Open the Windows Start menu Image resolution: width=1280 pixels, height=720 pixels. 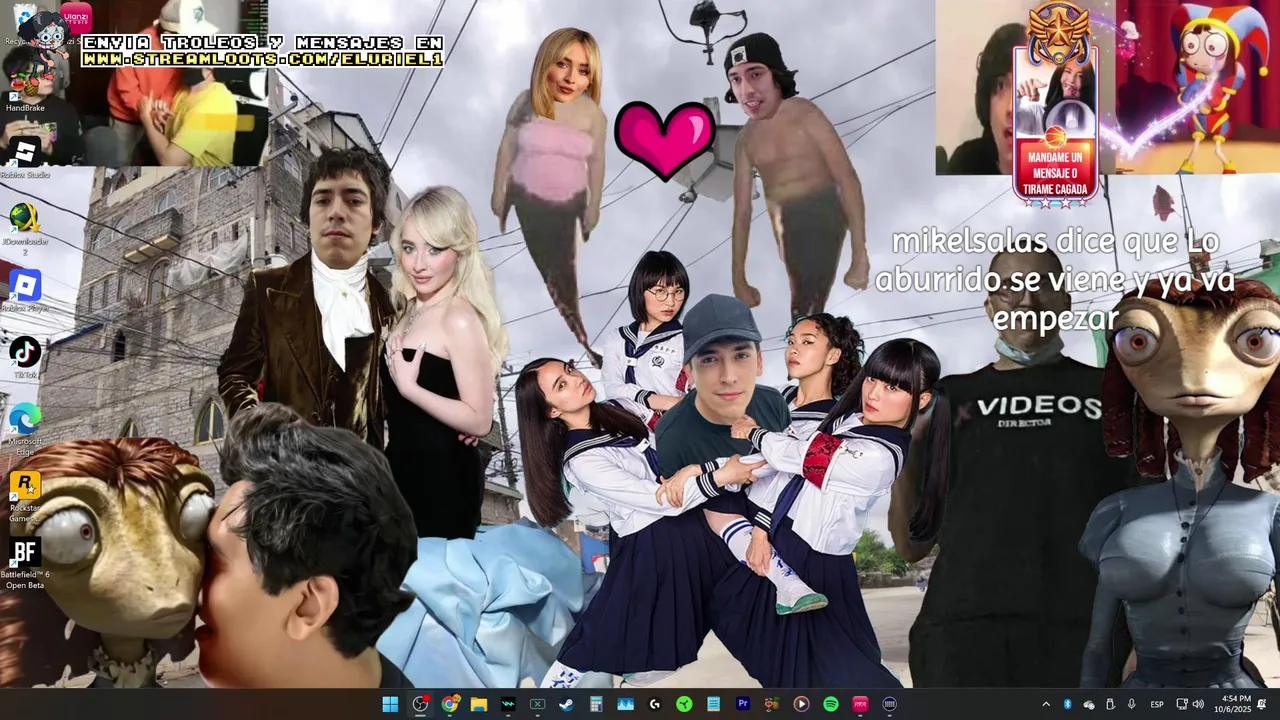coord(390,704)
